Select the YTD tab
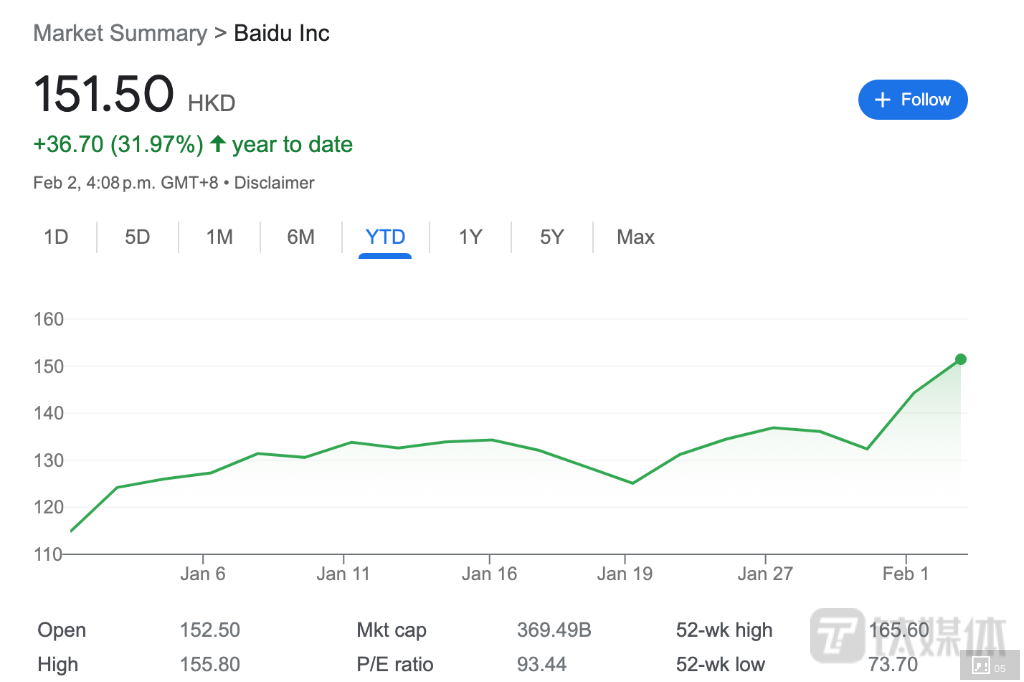The image size is (1024, 682). pos(385,237)
